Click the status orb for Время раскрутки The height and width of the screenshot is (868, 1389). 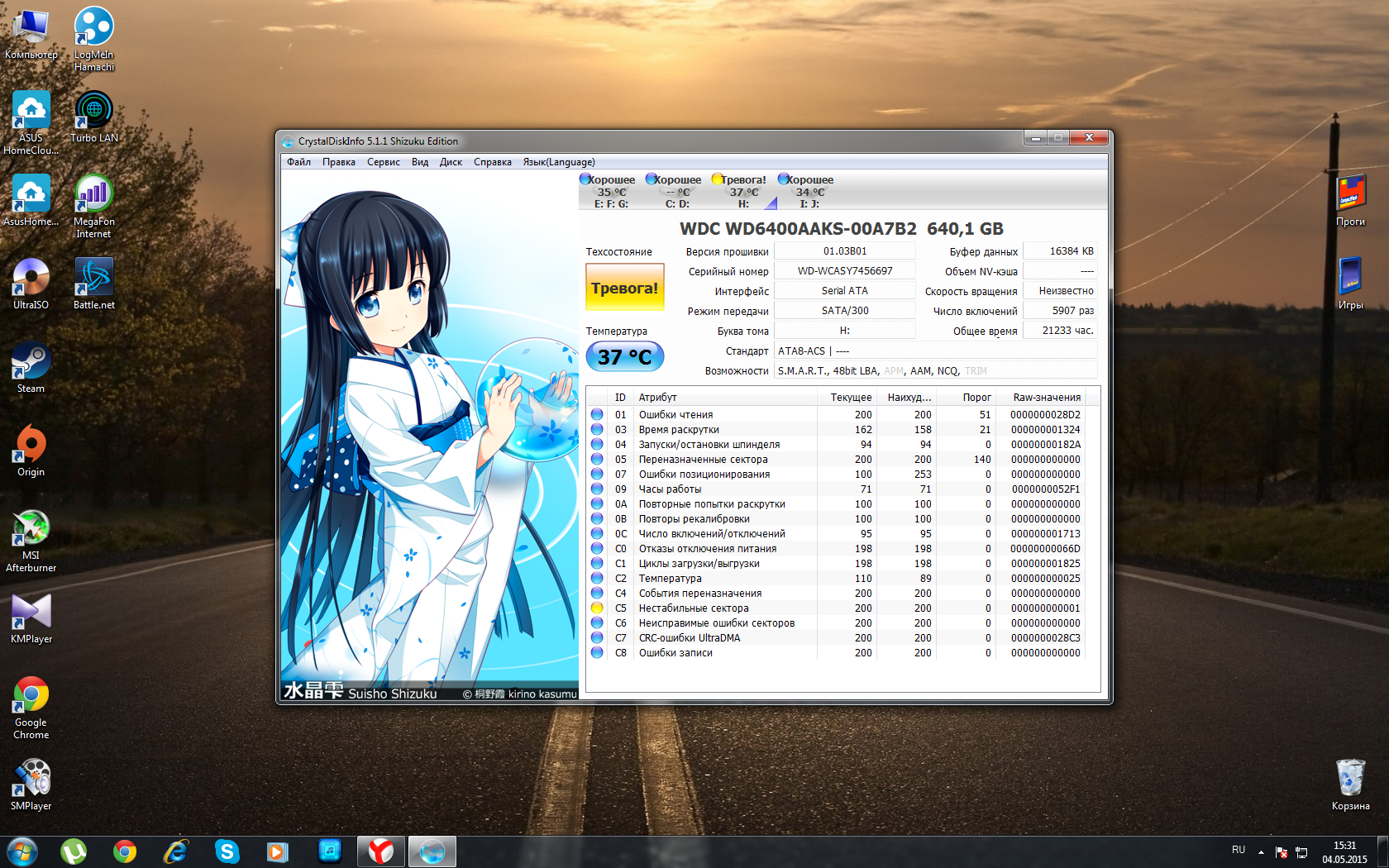click(597, 429)
